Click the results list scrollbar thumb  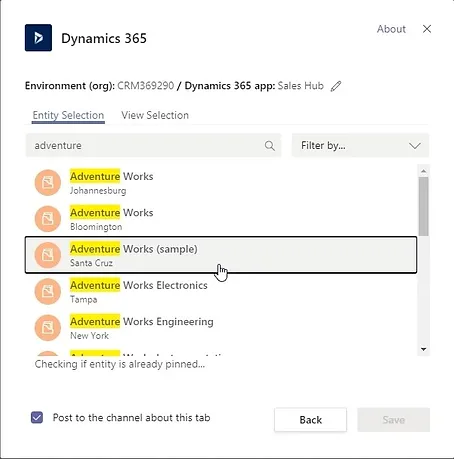(424, 207)
